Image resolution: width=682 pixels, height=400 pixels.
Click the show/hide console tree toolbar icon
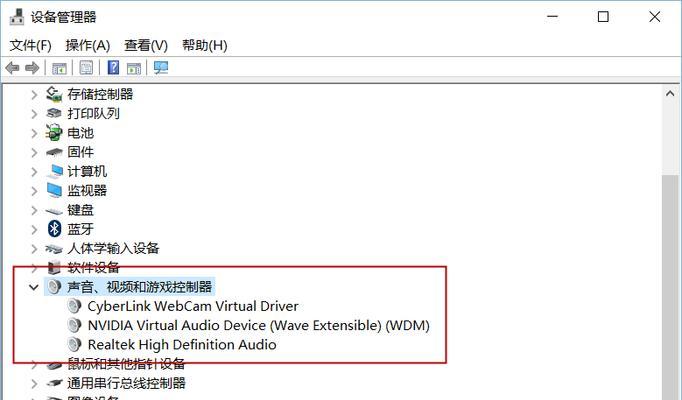(59, 68)
